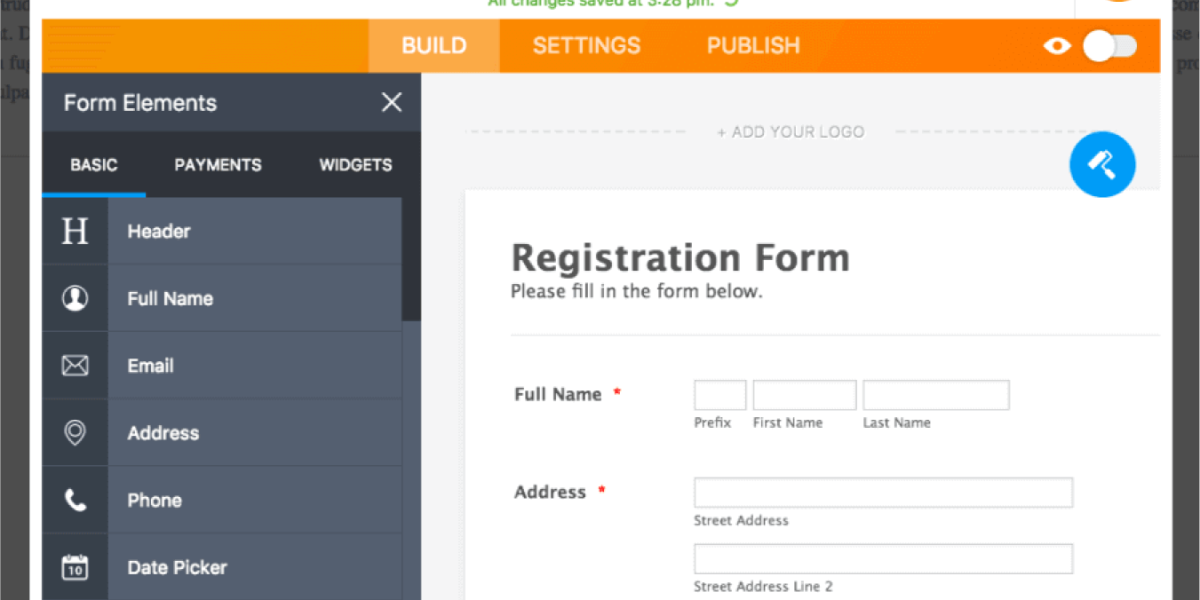Click the Street Address input field

point(883,493)
